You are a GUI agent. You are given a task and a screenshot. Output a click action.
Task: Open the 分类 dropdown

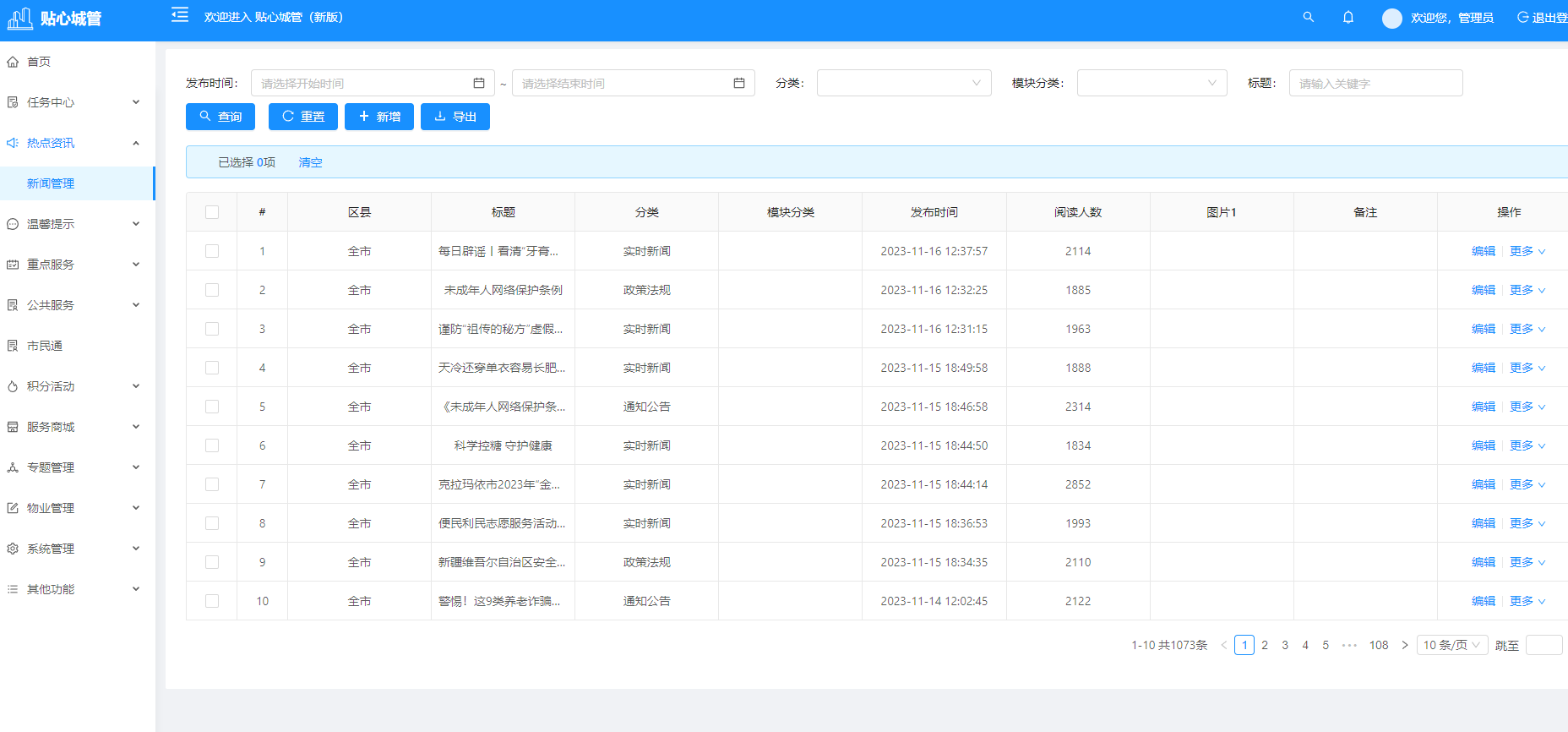pos(904,83)
